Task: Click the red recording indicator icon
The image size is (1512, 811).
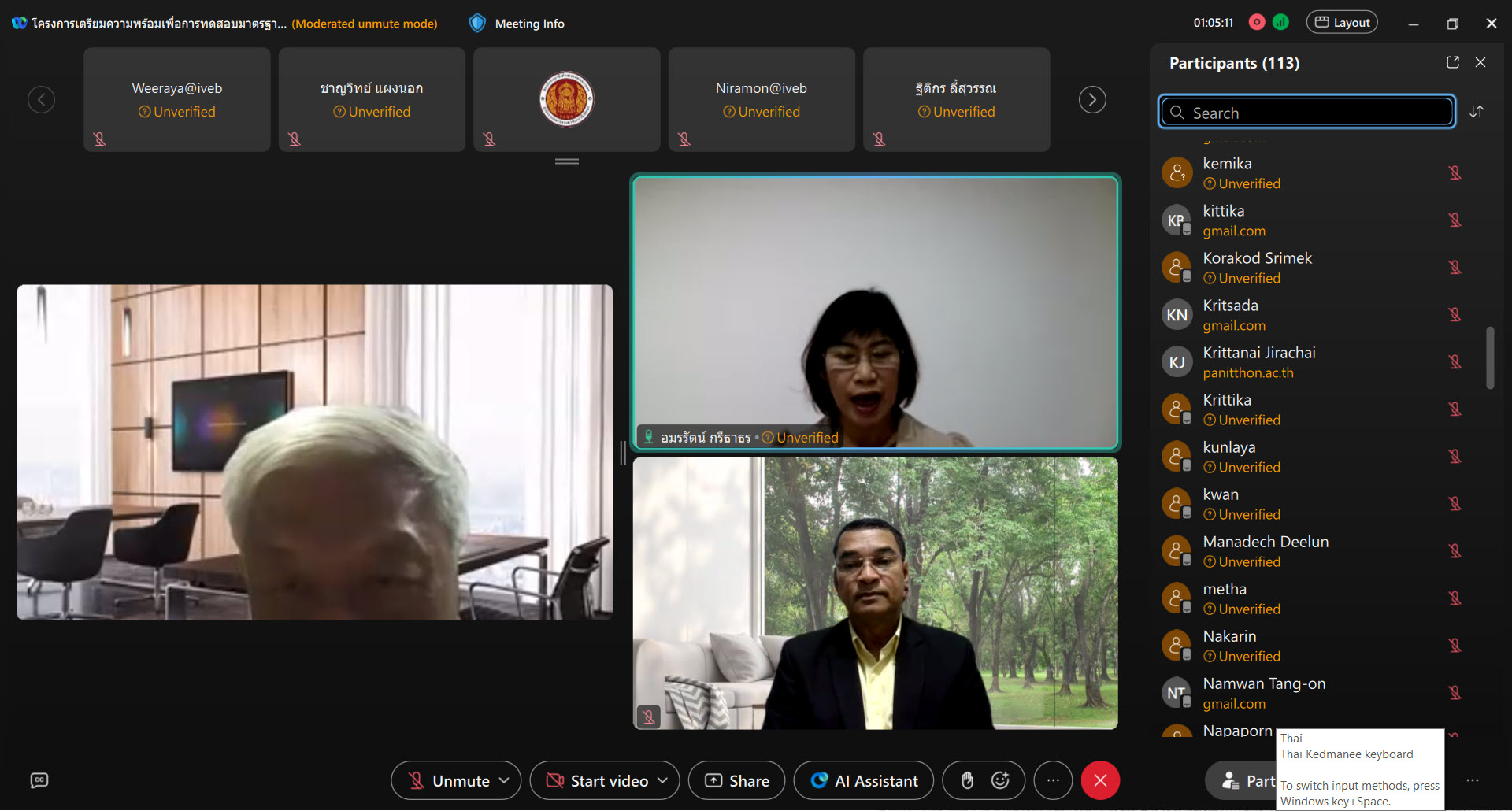Action: [x=1257, y=22]
